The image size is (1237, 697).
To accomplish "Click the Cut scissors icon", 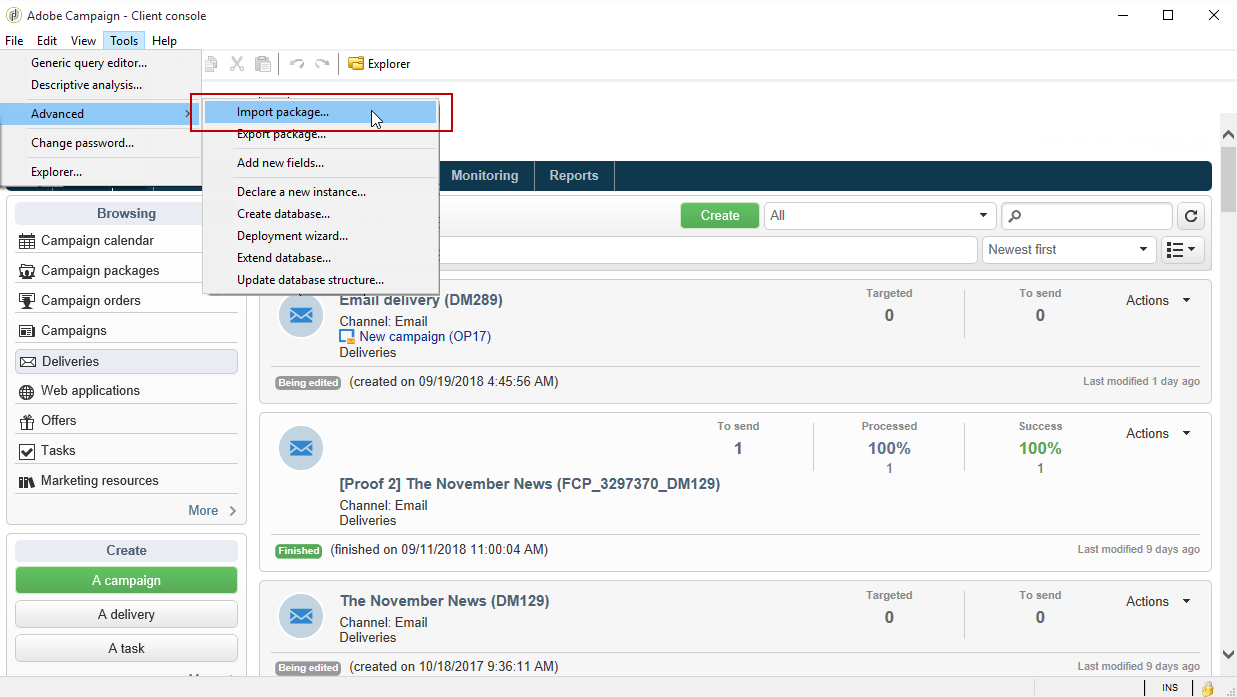I will click(x=237, y=64).
